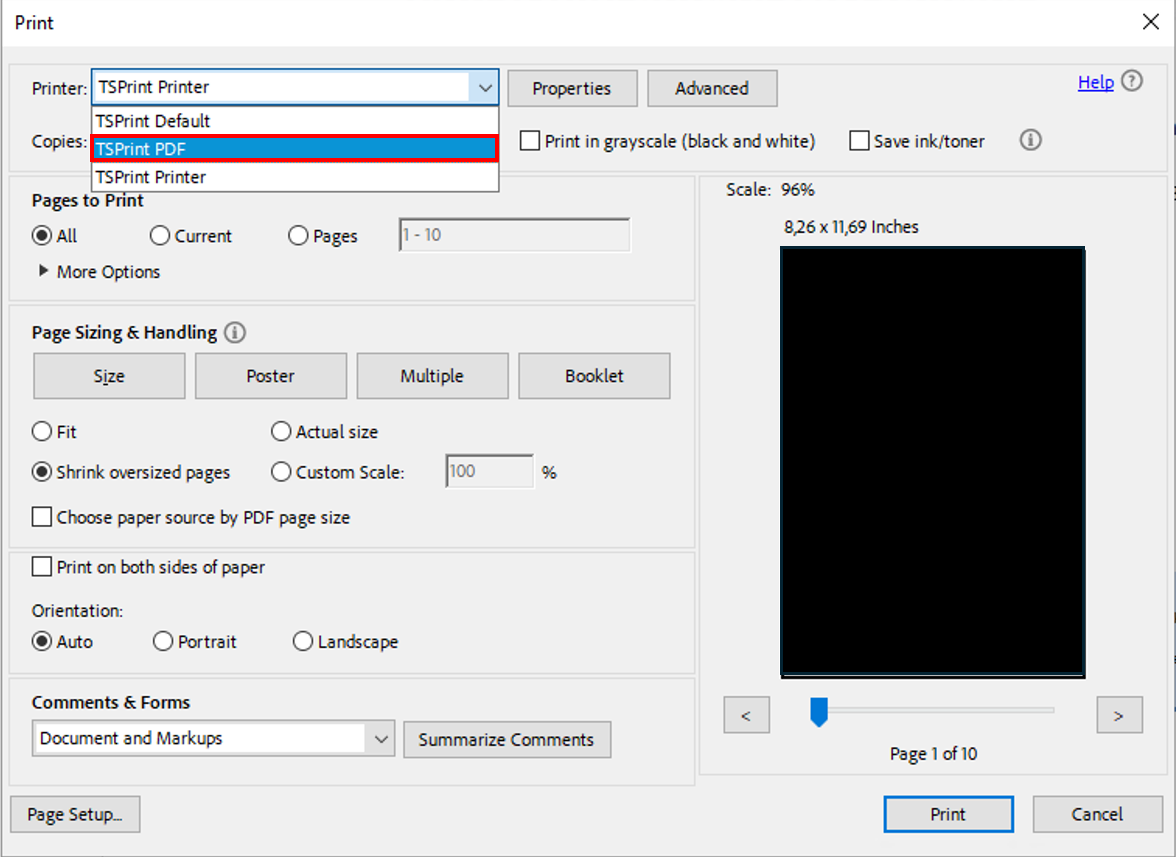The image size is (1176, 857).
Task: Open printer Properties
Action: (x=572, y=88)
